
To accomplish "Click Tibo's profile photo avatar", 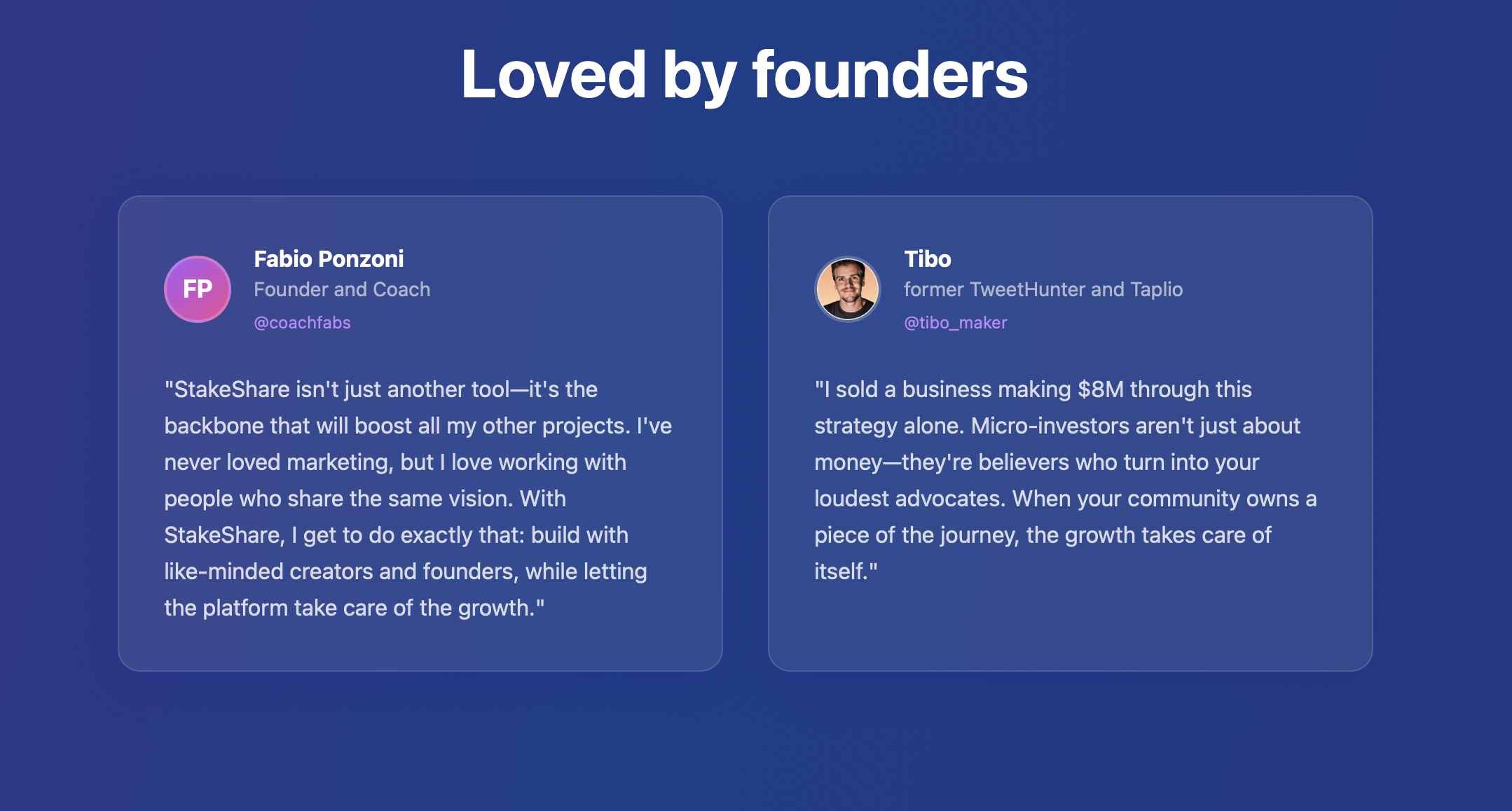I will coord(848,289).
